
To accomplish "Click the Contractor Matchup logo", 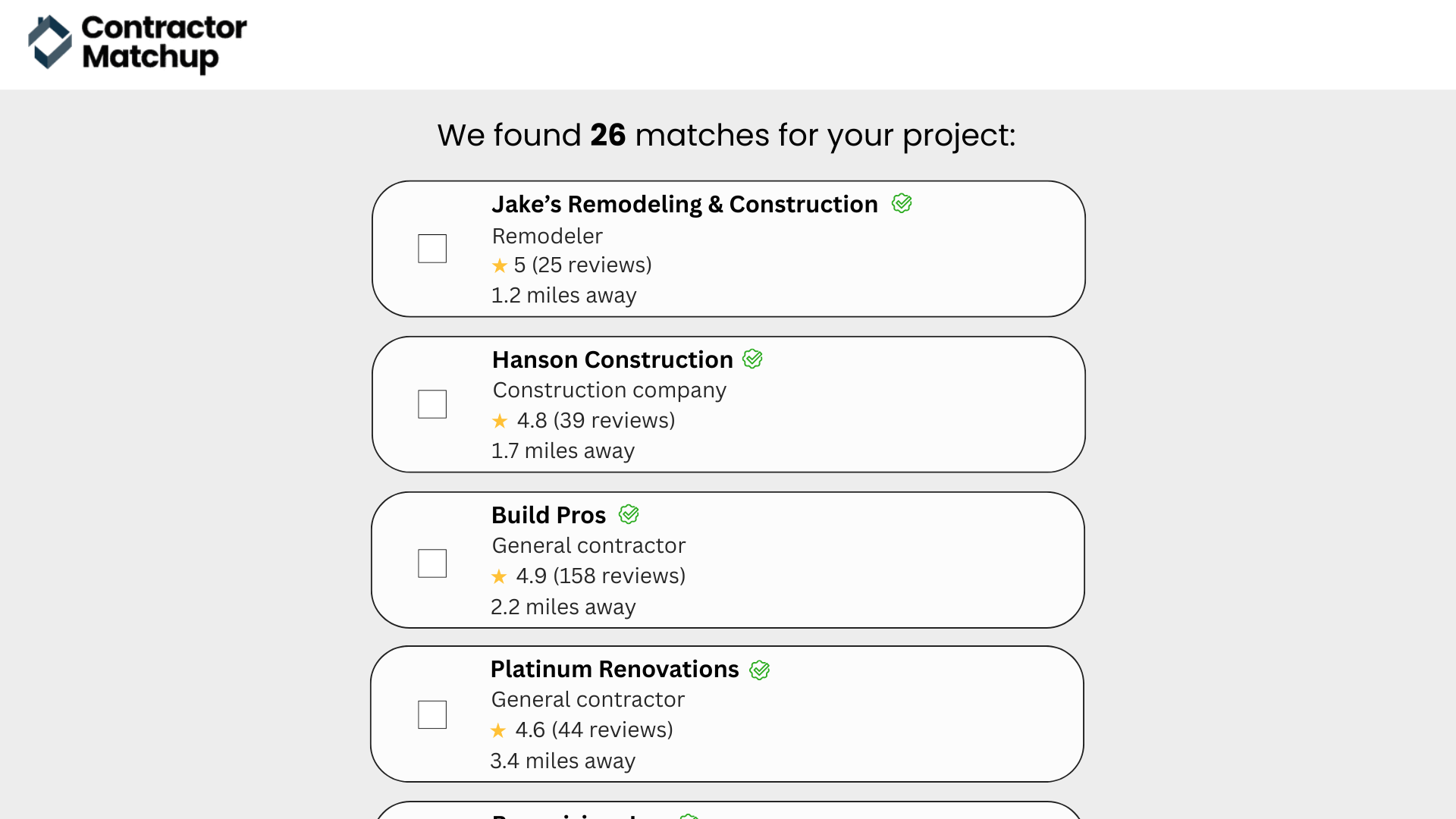I will point(138,45).
